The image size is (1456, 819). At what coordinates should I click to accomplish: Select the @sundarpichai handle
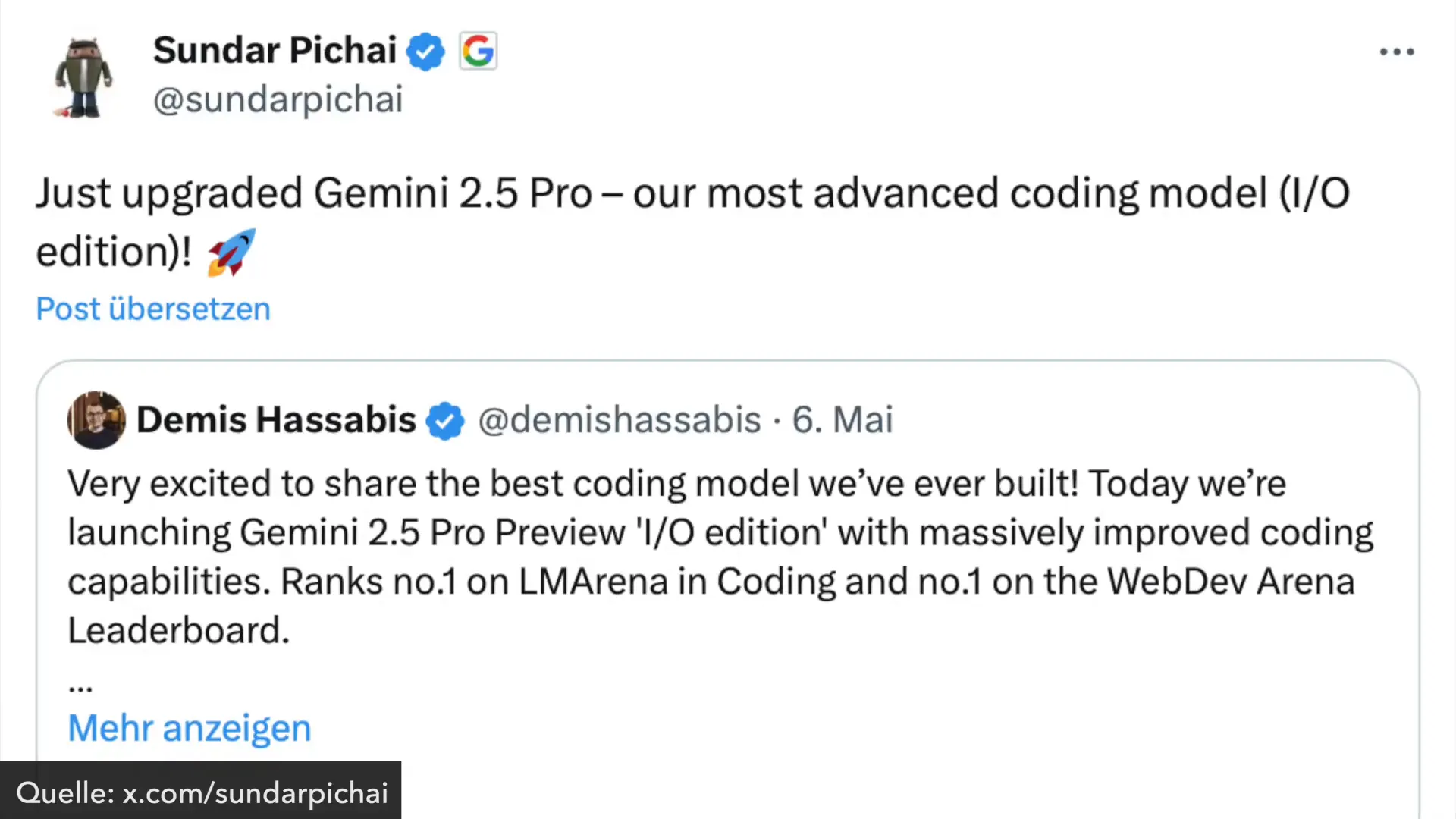[x=278, y=99]
